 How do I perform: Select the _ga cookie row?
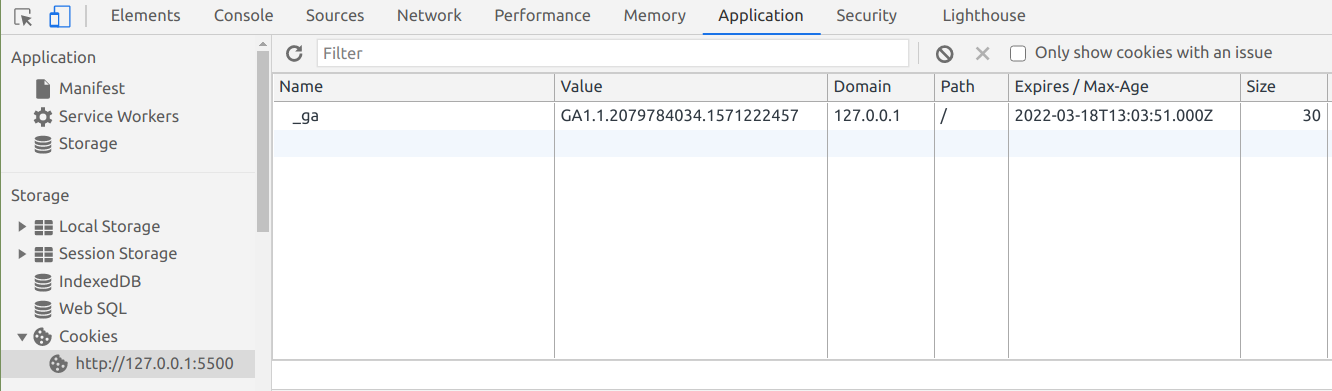tap(800, 116)
